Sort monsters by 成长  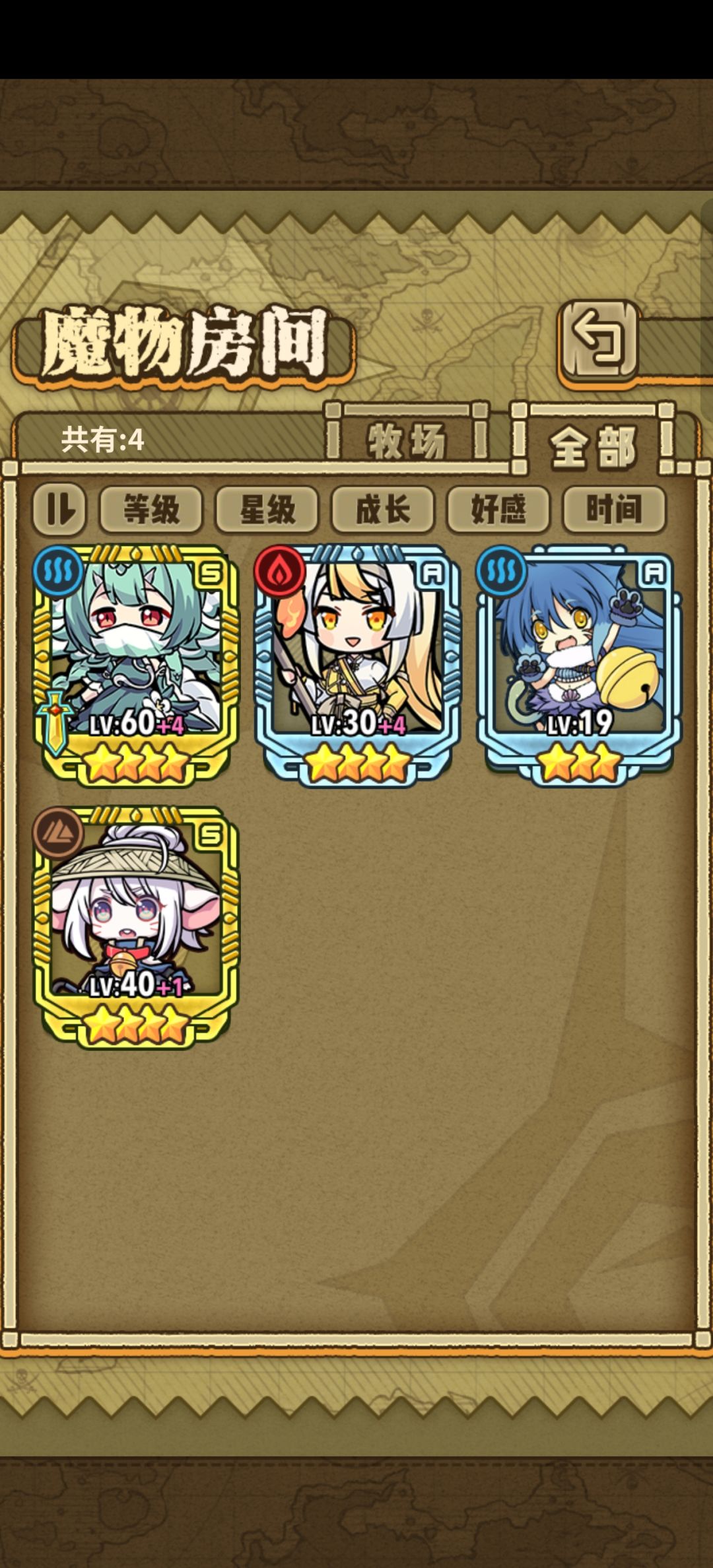click(x=383, y=510)
